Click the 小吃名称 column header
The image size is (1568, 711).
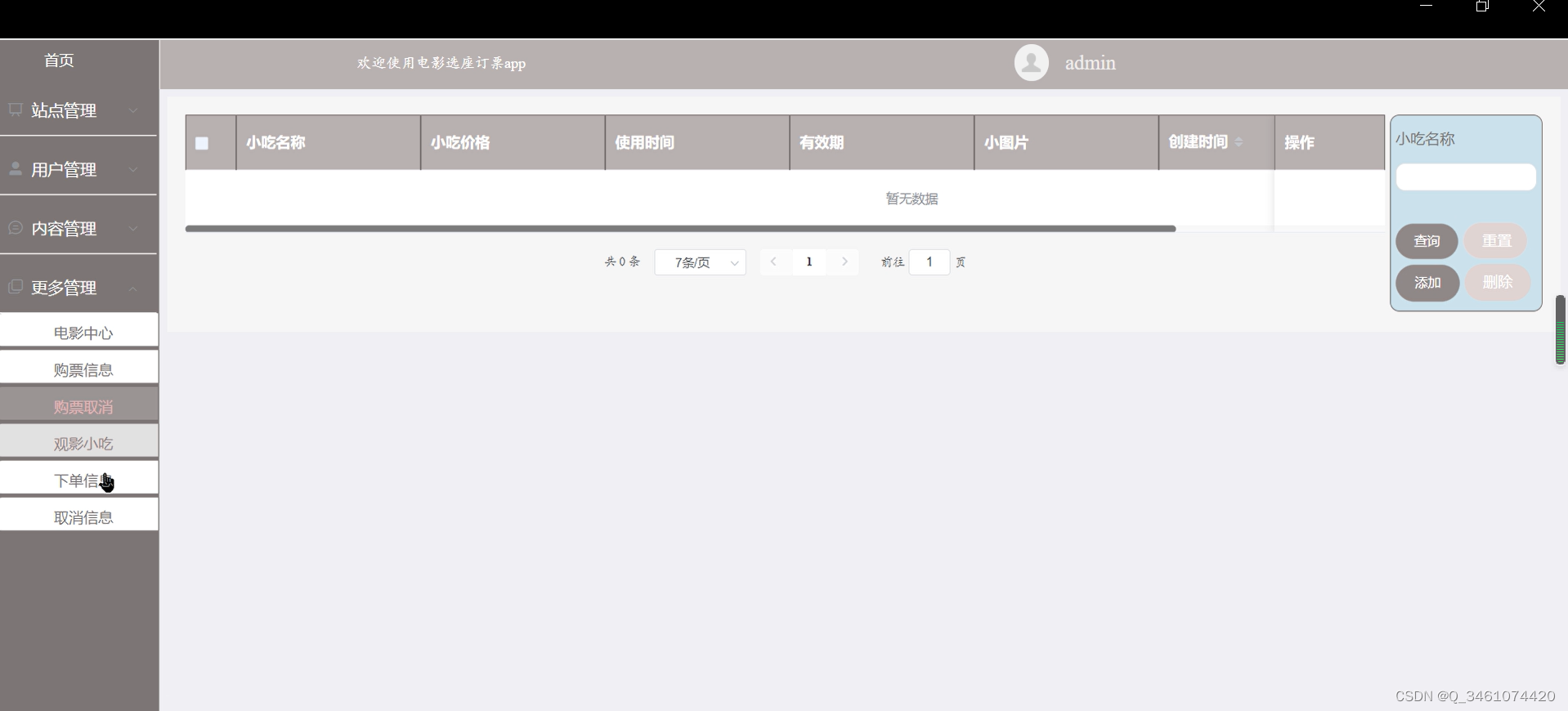pyautogui.click(x=329, y=142)
